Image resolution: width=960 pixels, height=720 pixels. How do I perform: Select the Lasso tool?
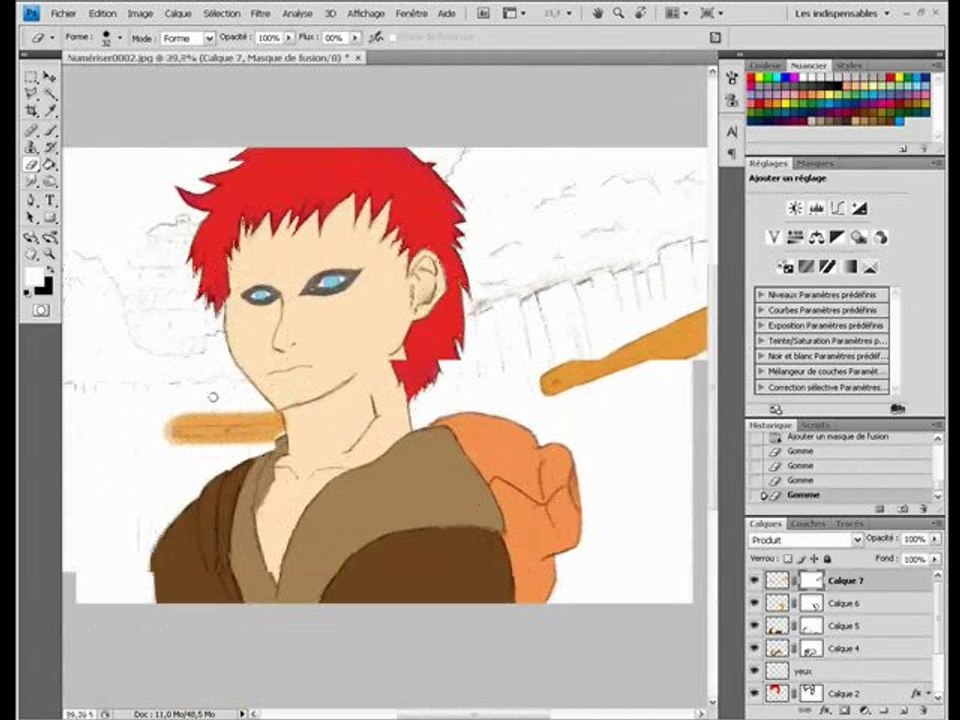[x=31, y=94]
